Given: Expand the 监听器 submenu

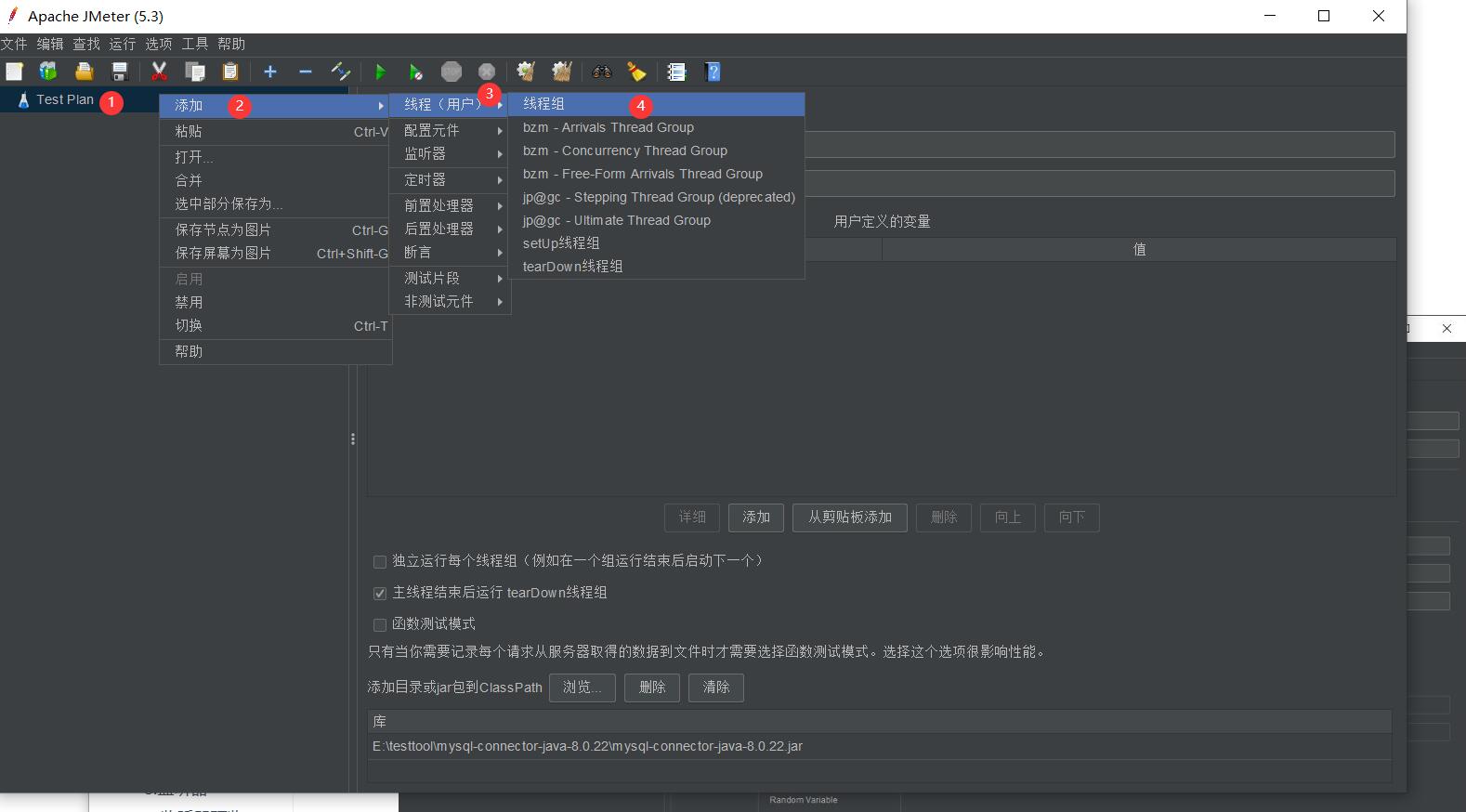Looking at the screenshot, I should (450, 154).
